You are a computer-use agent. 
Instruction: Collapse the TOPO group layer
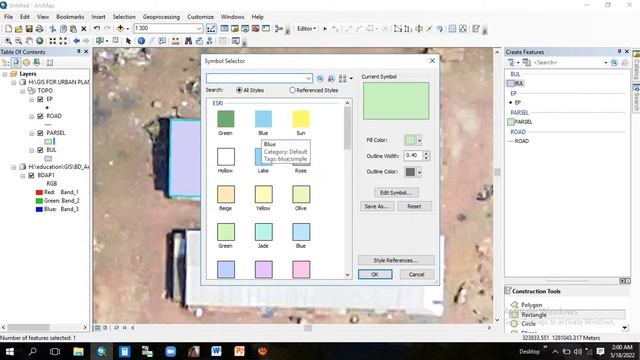click(x=23, y=91)
